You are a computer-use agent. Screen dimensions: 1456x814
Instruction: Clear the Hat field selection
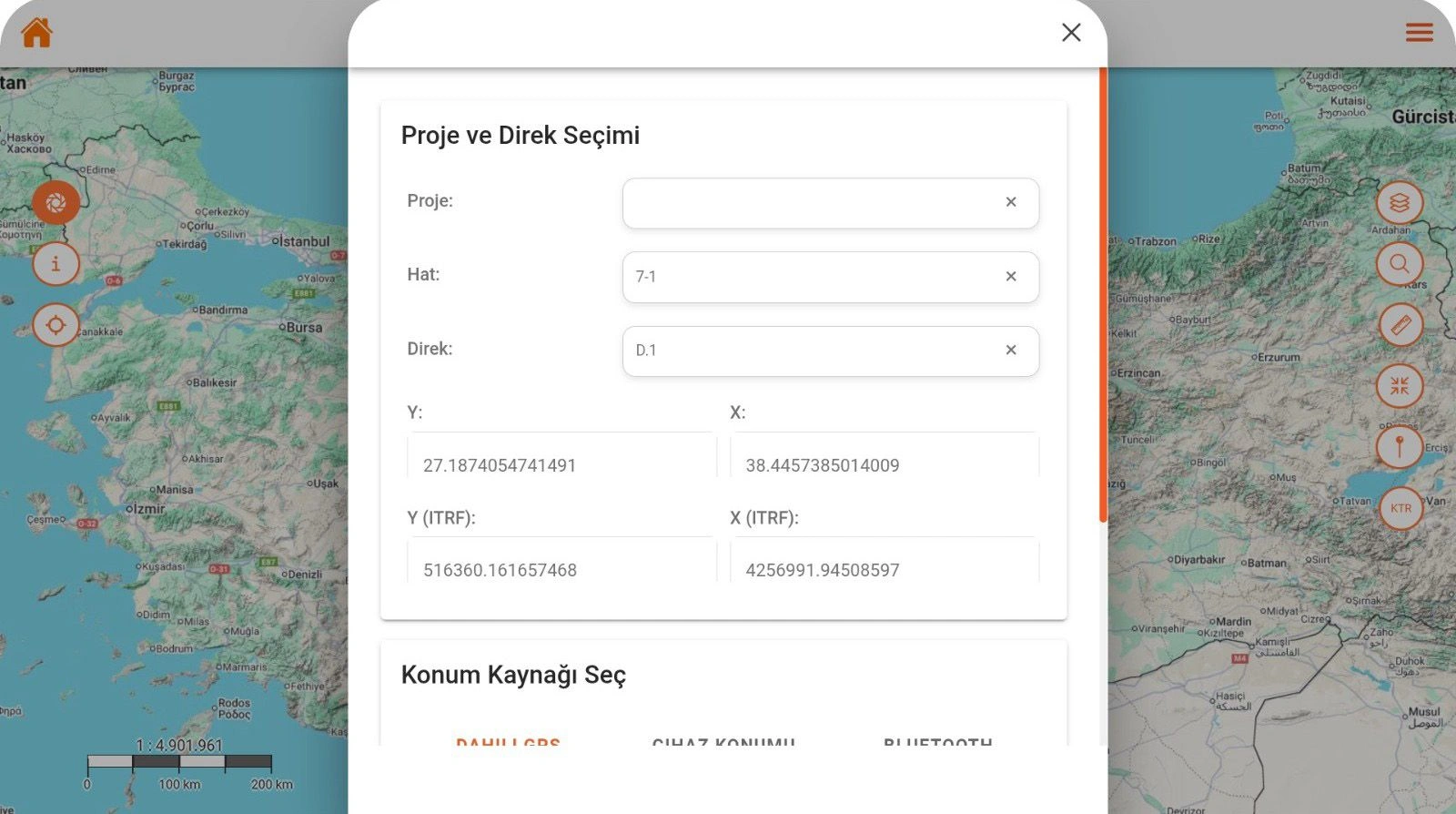click(x=1011, y=277)
